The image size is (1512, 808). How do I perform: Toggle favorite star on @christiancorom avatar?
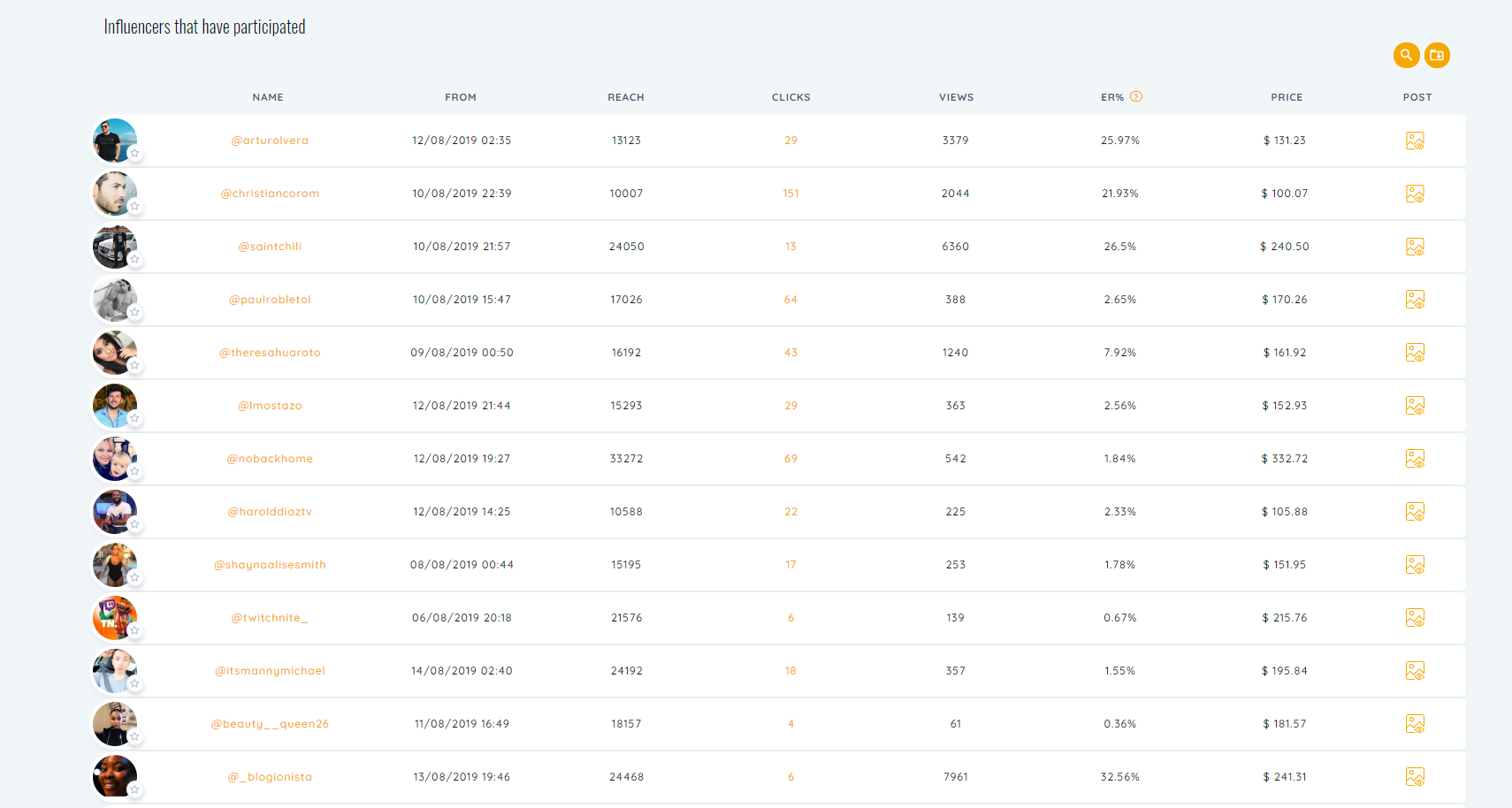(134, 207)
